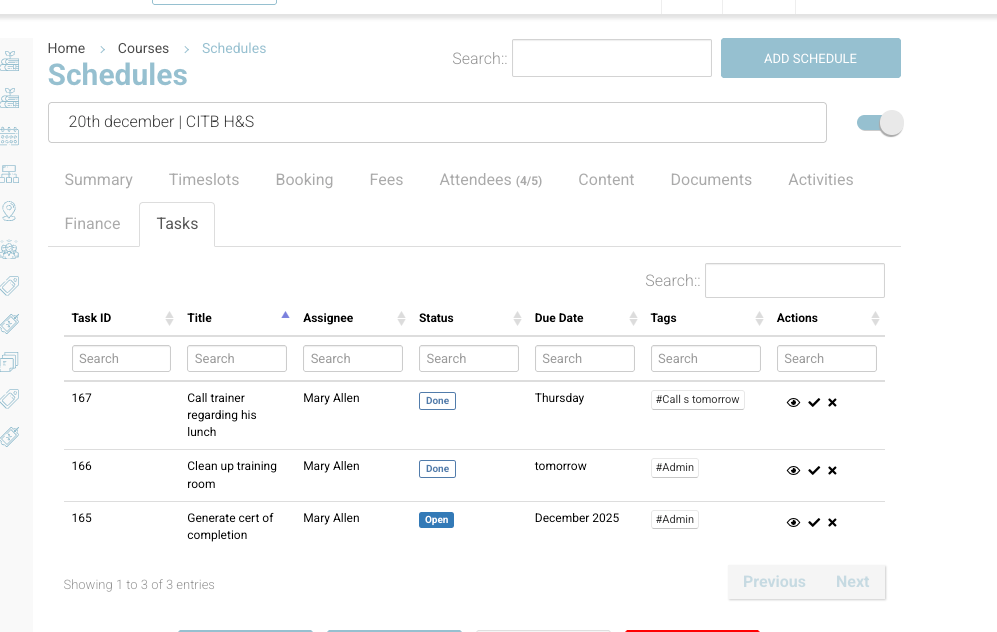The height and width of the screenshot is (632, 997).
Task: Open the calendar icon in the sidebar
Action: [x=10, y=135]
